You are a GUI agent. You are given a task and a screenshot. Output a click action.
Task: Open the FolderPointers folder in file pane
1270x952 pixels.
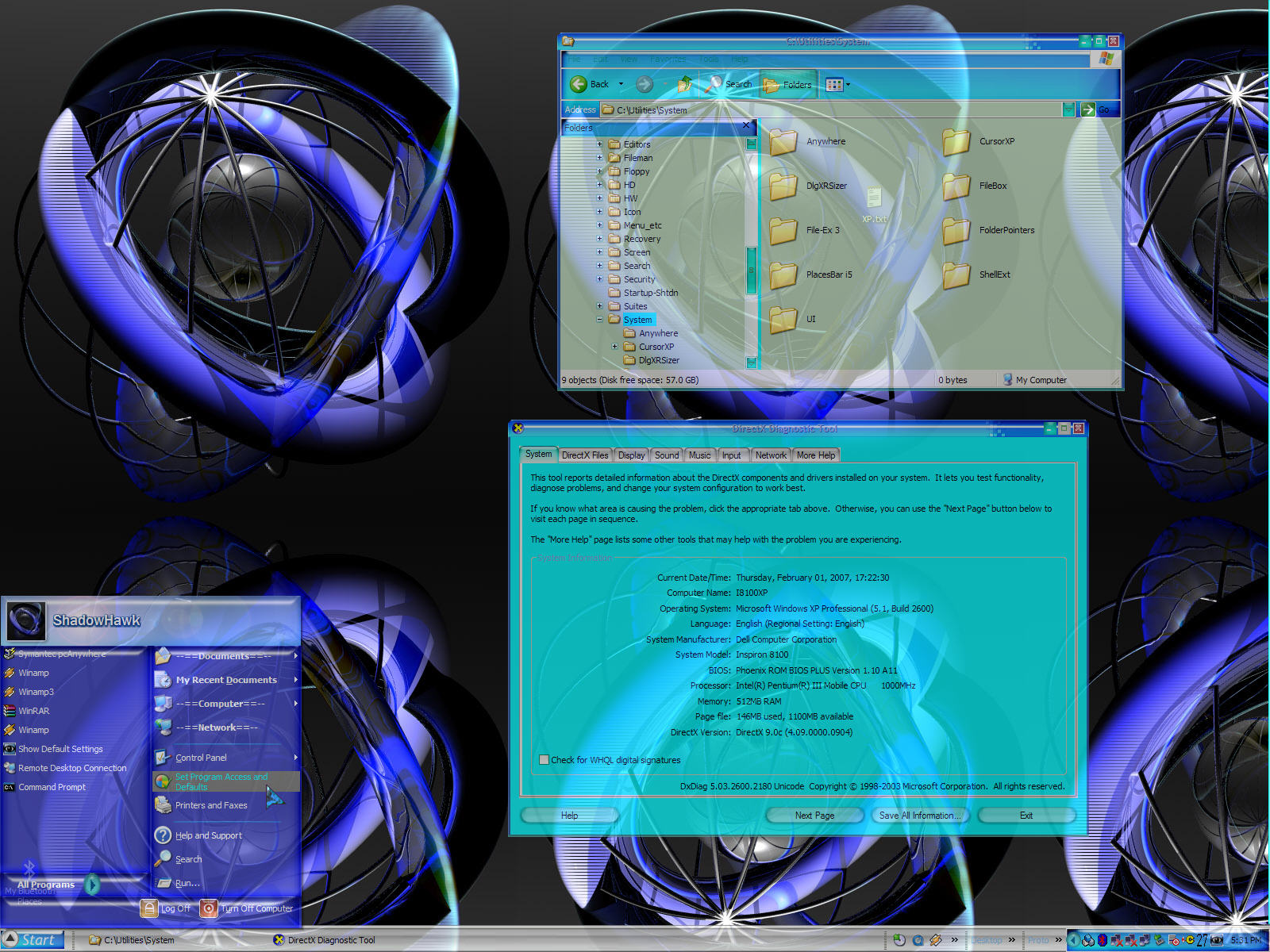tap(956, 231)
